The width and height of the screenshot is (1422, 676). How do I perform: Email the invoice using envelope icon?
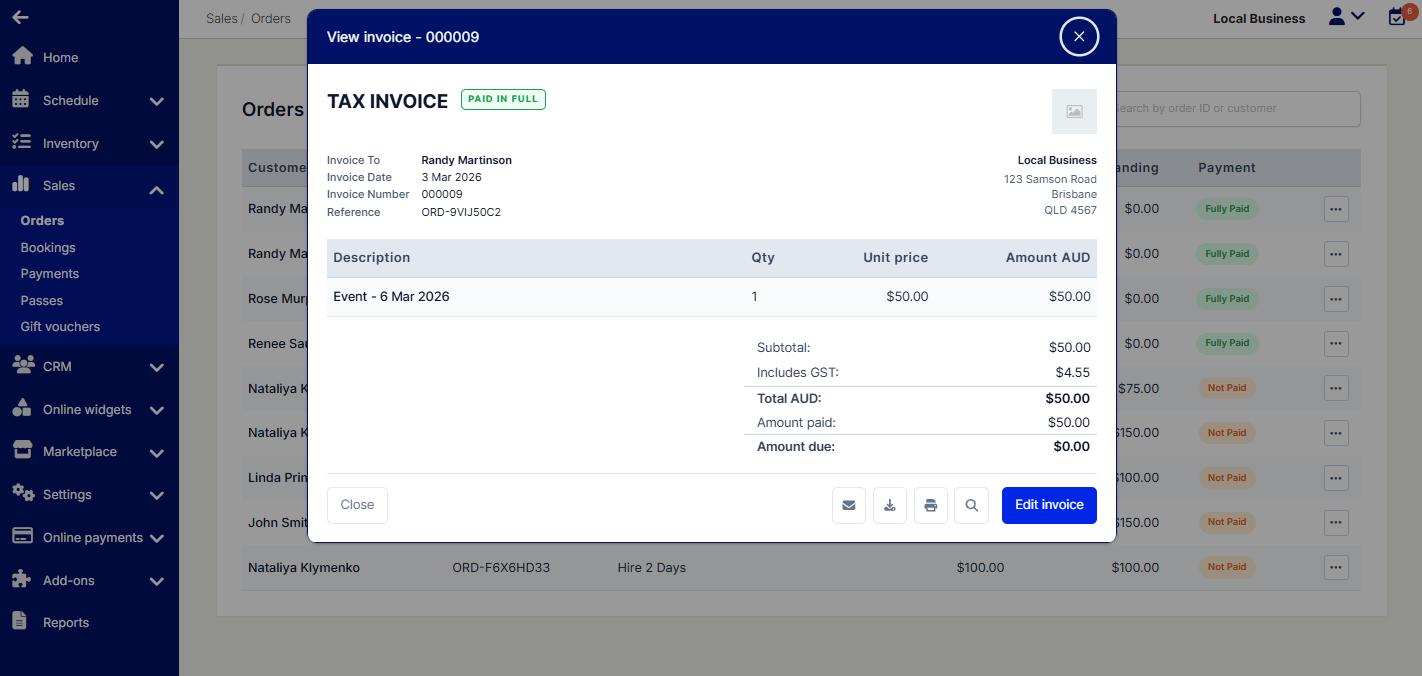click(x=848, y=505)
